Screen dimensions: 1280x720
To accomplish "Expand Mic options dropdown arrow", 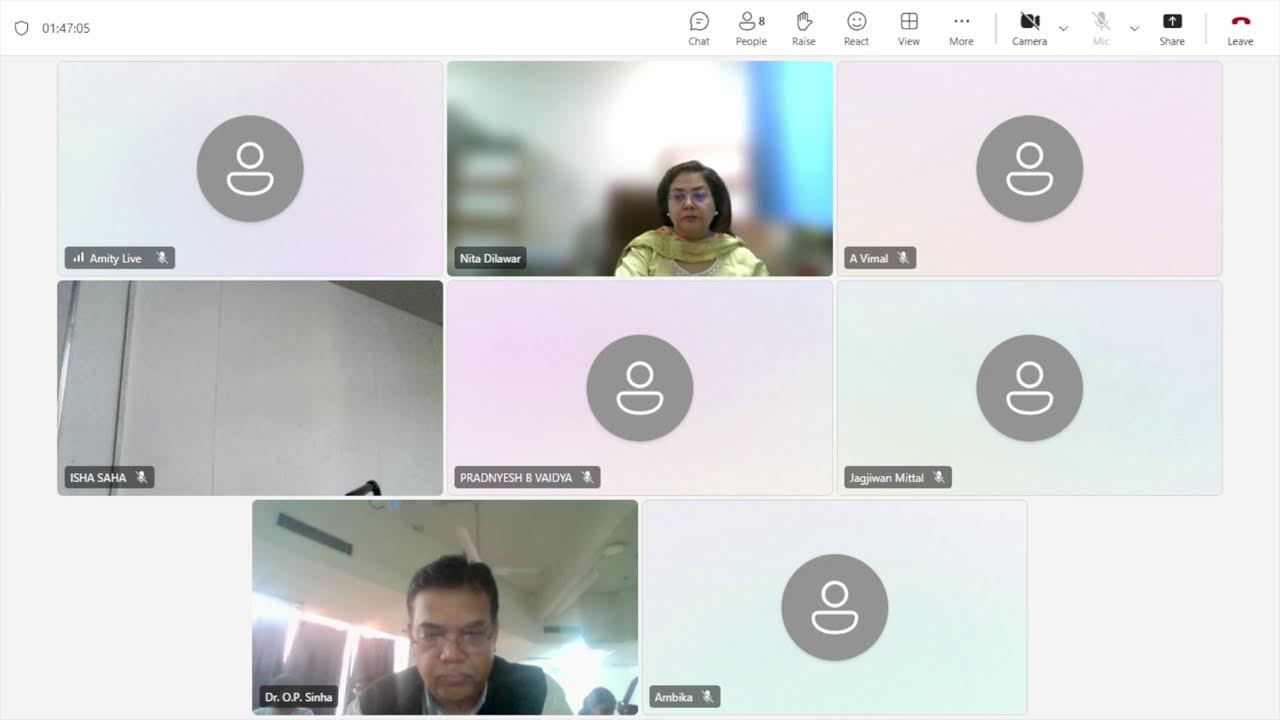I will coord(1134,28).
